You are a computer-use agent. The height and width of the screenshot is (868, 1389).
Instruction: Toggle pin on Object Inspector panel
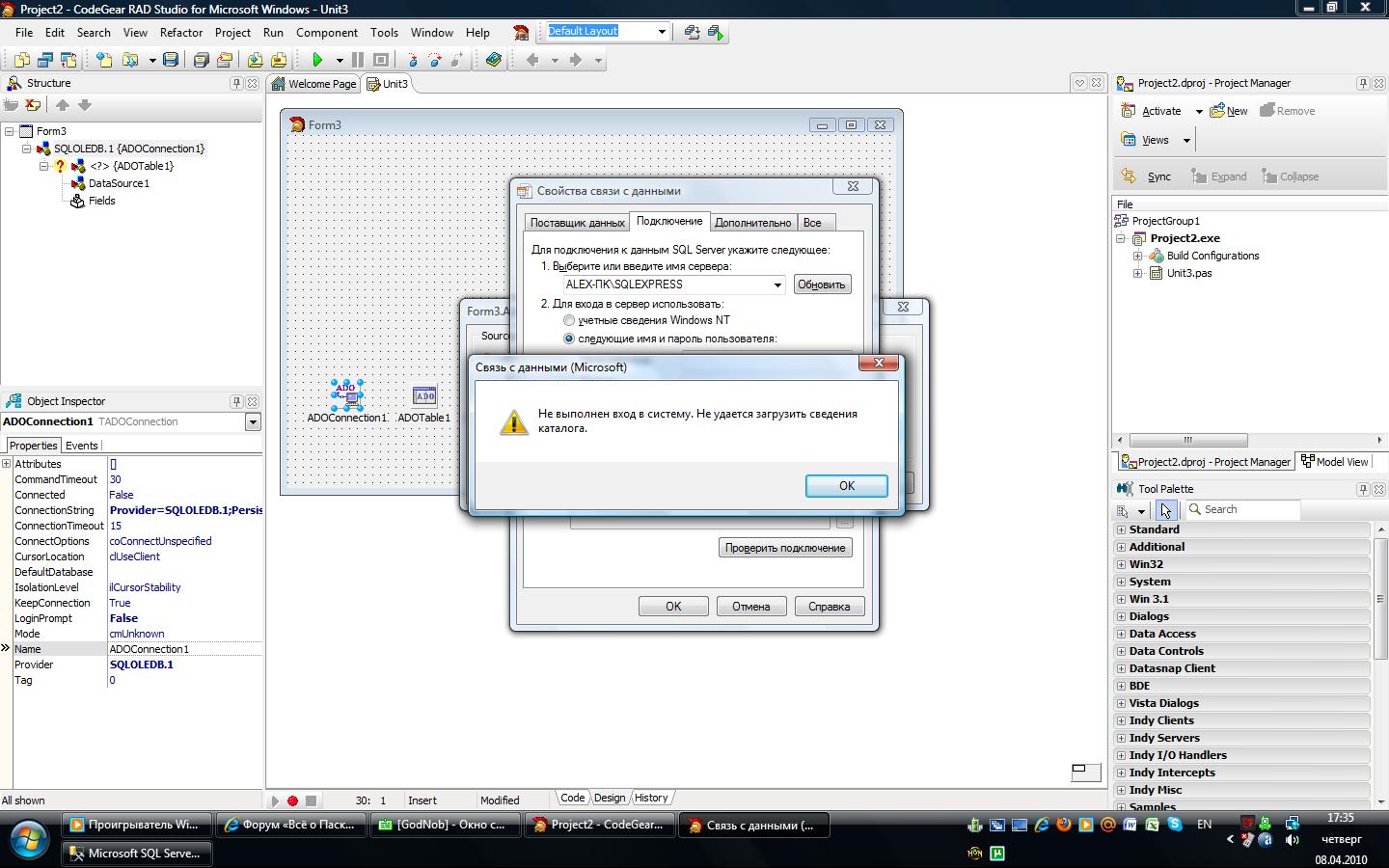tap(236, 401)
